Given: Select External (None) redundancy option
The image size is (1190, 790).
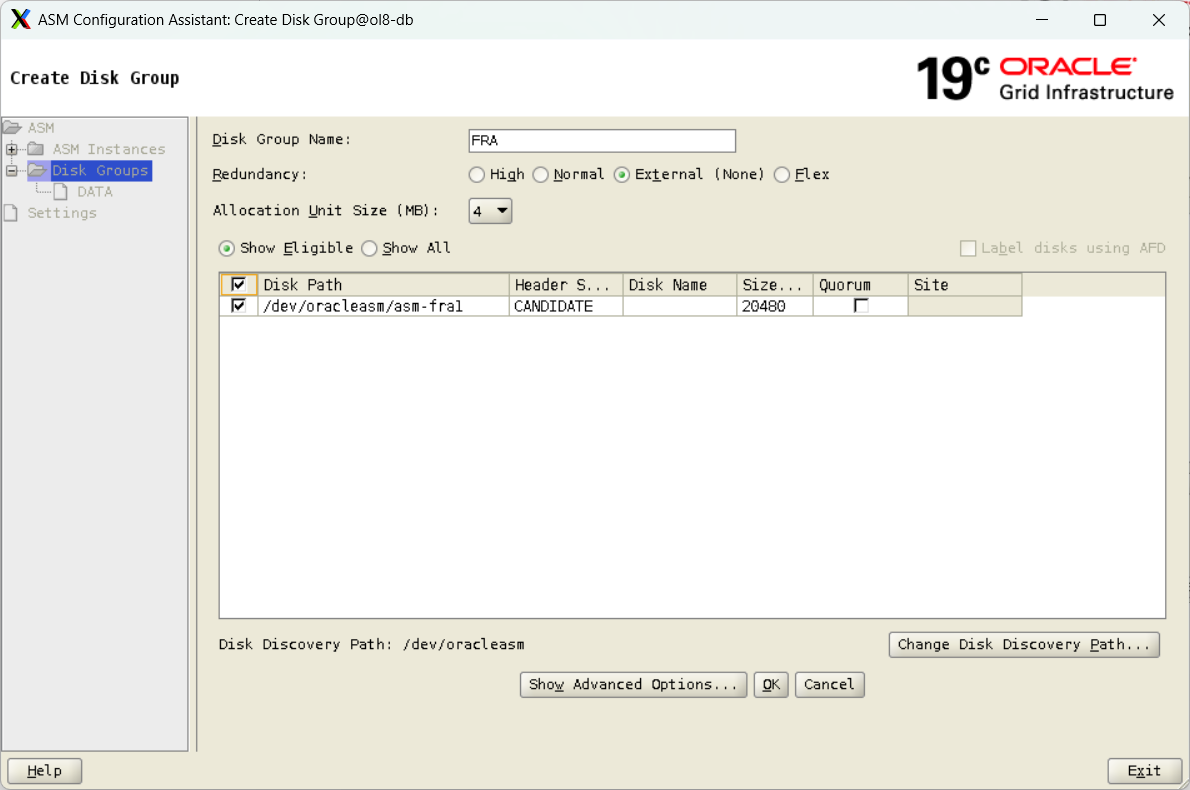Looking at the screenshot, I should pos(622,175).
